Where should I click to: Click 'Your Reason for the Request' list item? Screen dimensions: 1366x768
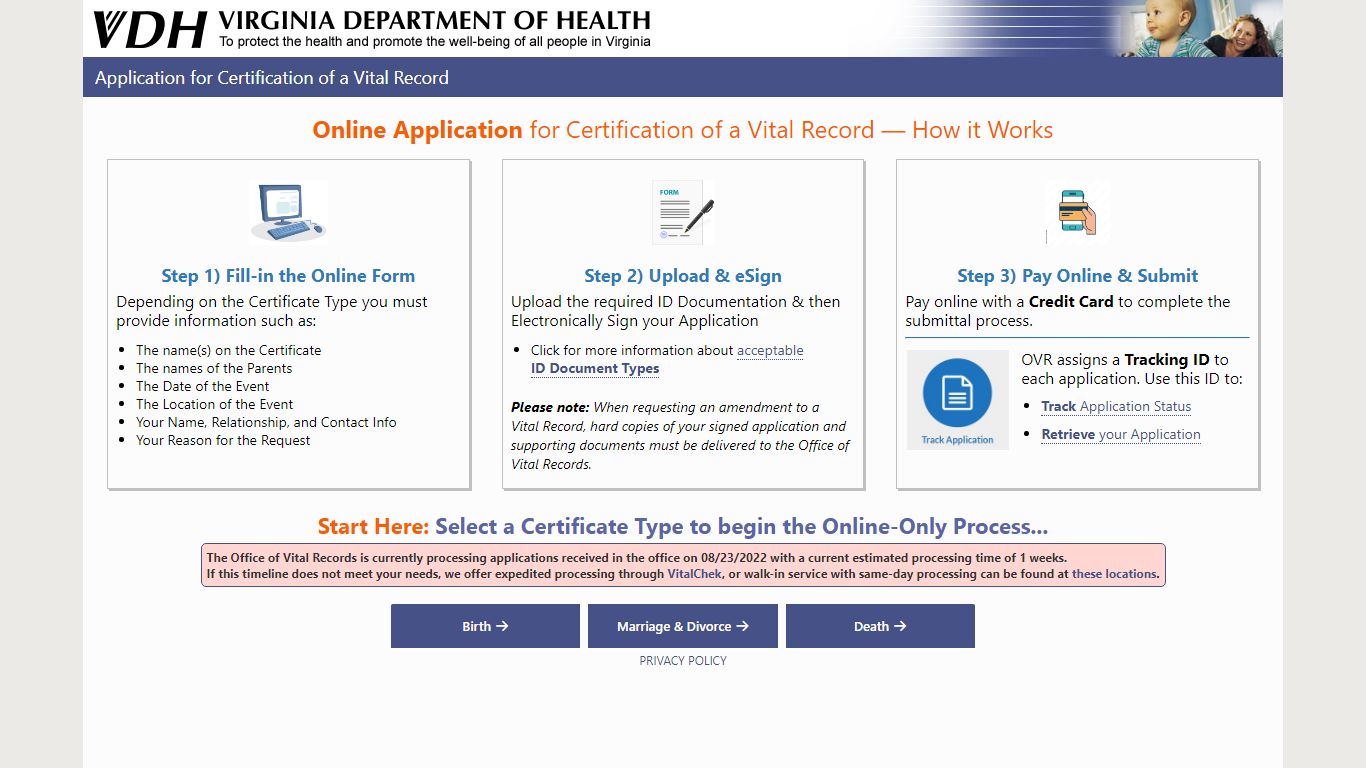click(x=223, y=440)
